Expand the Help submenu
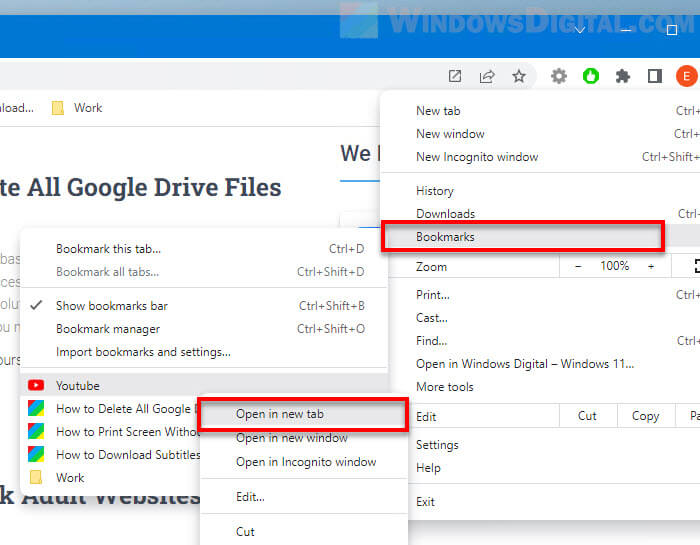The image size is (700, 545). (554, 468)
